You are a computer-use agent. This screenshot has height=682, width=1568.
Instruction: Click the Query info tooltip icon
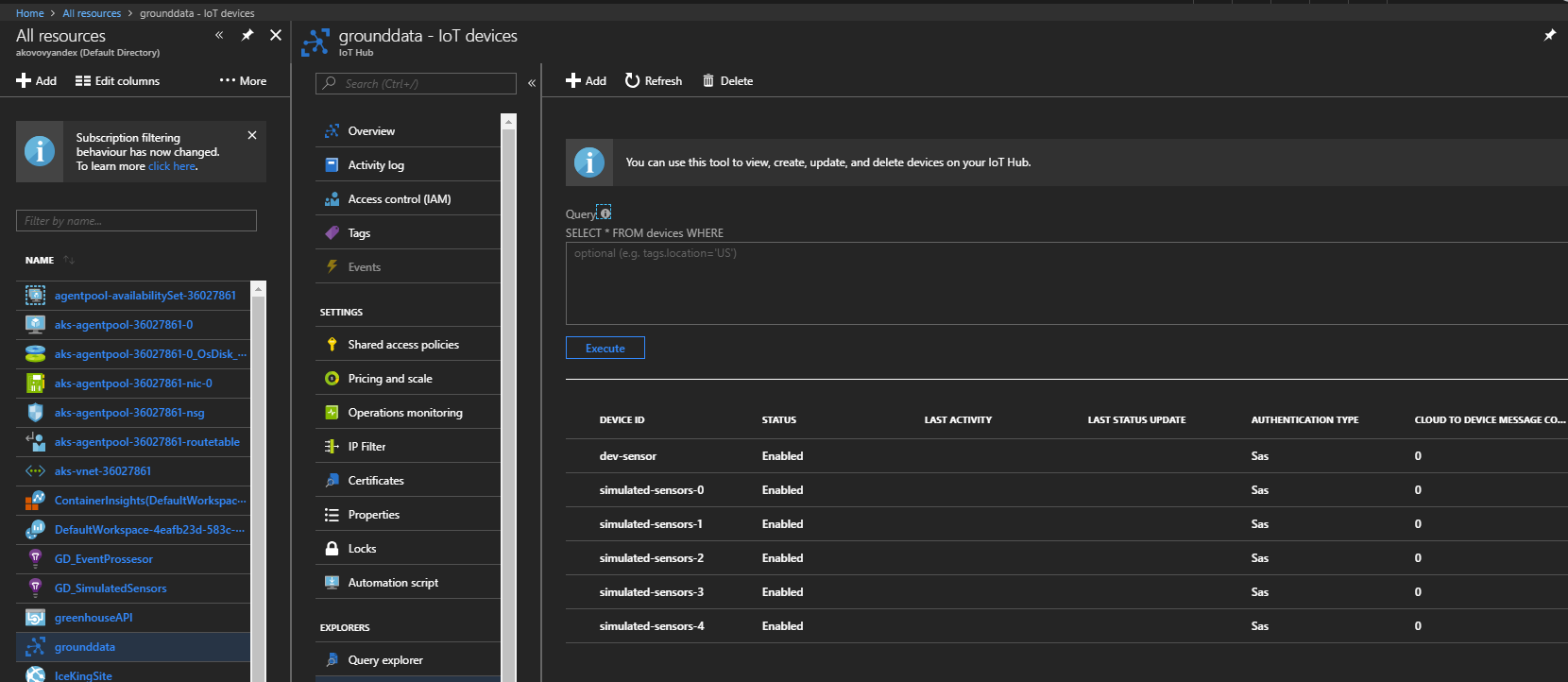tap(605, 213)
